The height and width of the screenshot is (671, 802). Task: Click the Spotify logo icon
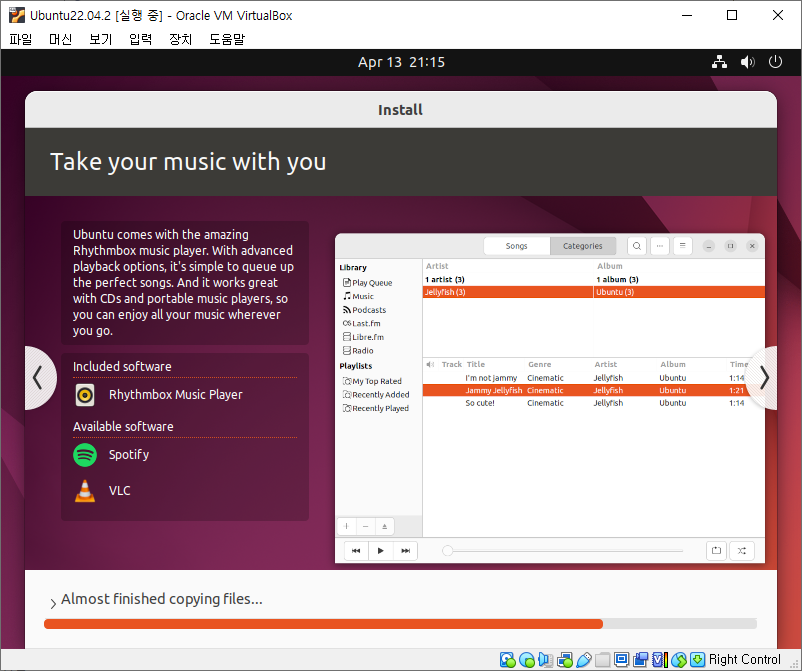tap(85, 455)
